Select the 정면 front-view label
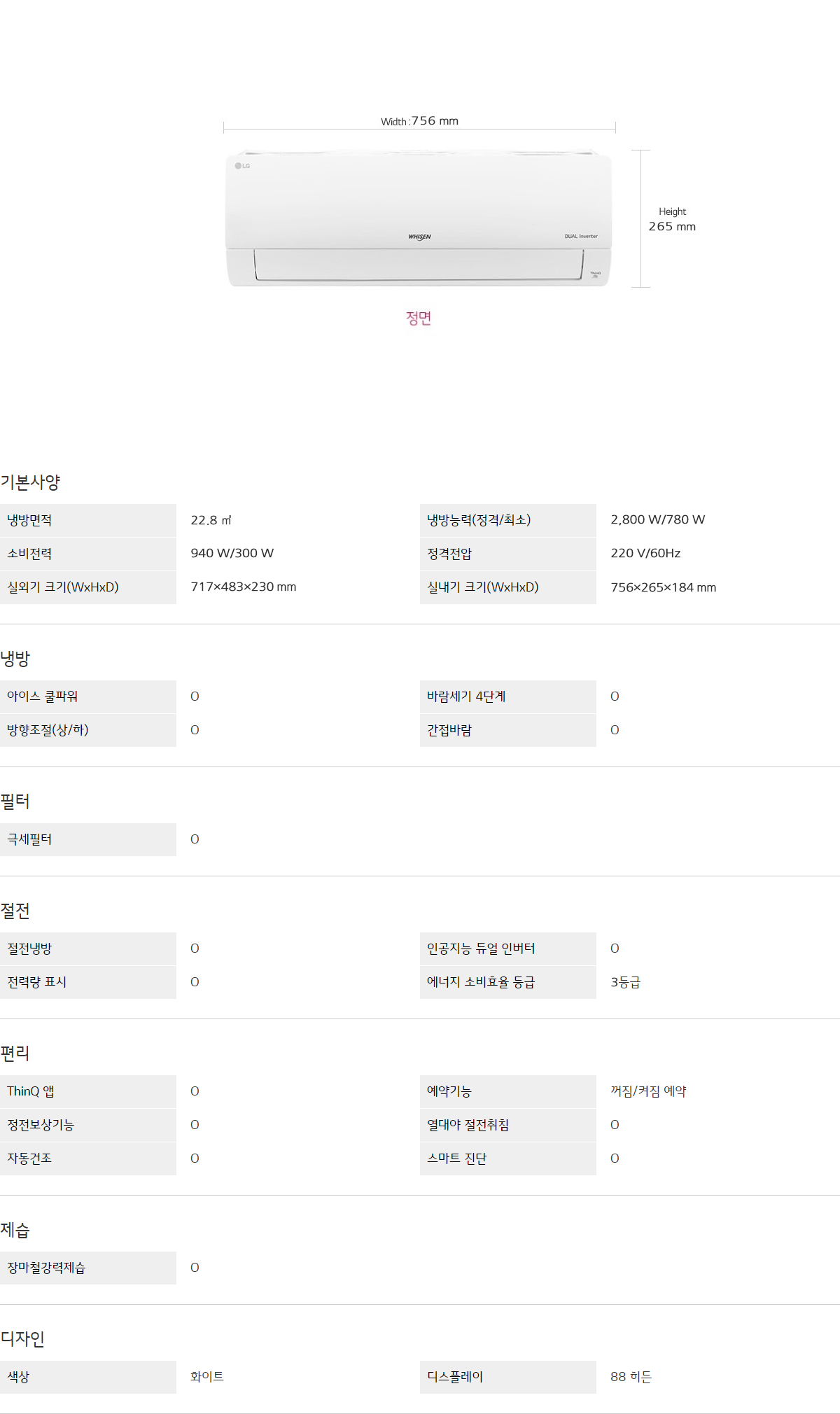This screenshot has width=840, height=1414. point(419,318)
